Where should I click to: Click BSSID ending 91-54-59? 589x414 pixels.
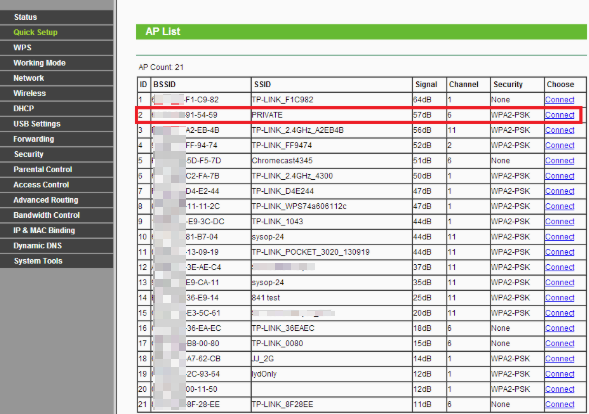(x=201, y=115)
